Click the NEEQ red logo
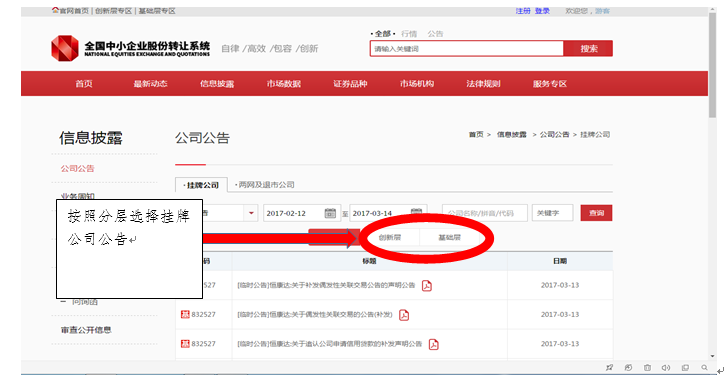This screenshot has height=381, width=724. 65,48
